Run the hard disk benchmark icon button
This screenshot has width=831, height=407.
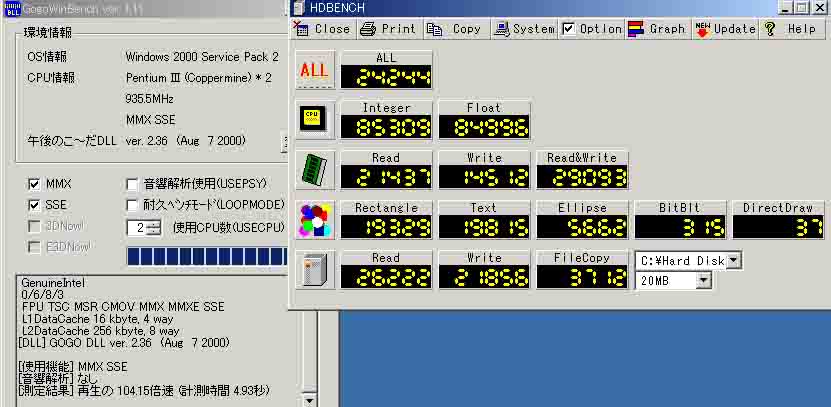click(315, 270)
